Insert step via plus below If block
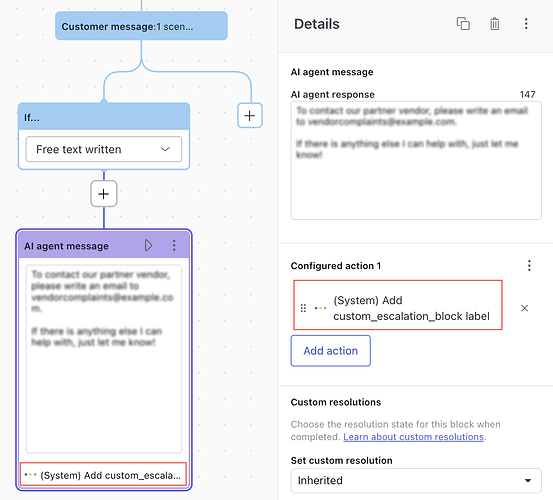Viewport: 553px width, 500px height. click(x=104, y=194)
